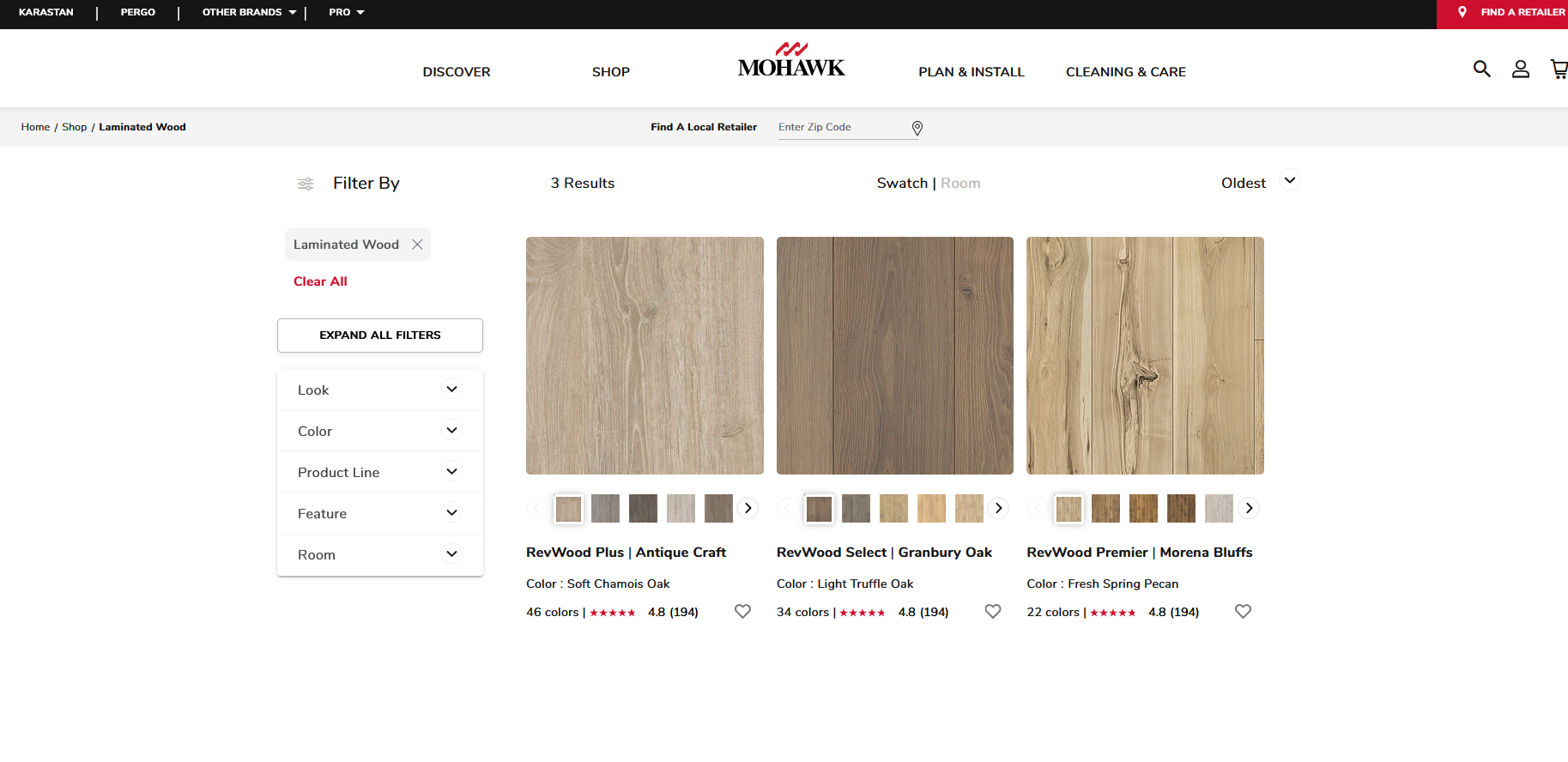
Task: Open the Cleaning & Care menu
Action: (x=1126, y=72)
